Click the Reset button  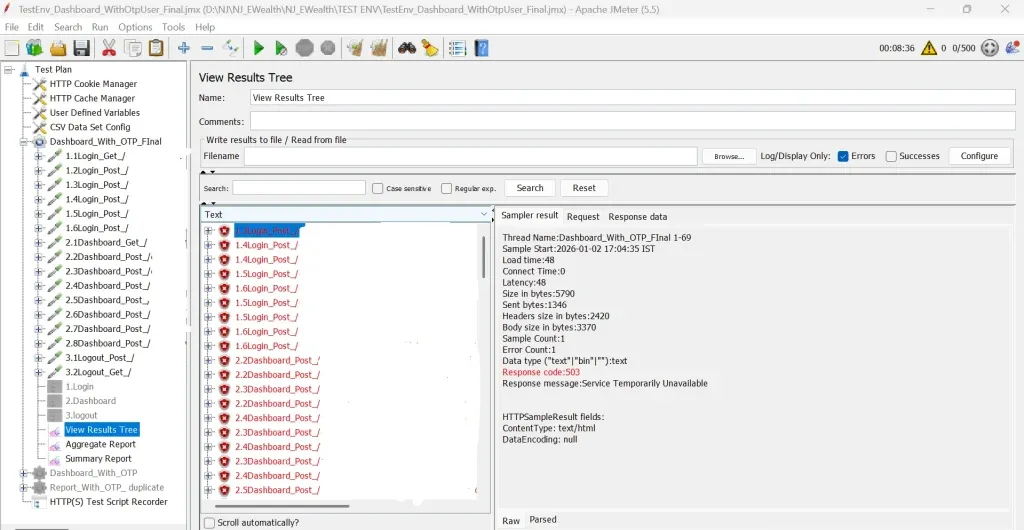[x=584, y=188]
